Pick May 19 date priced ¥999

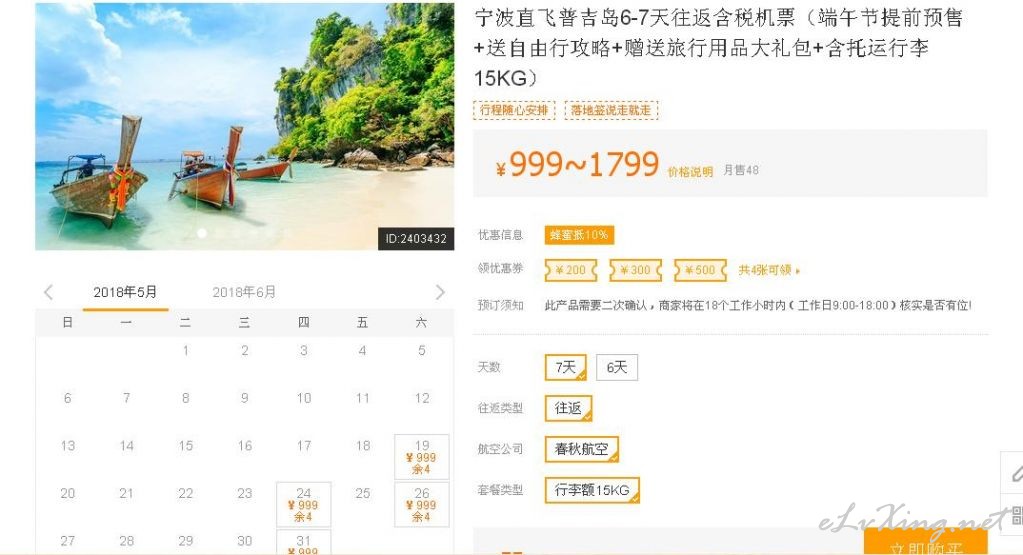click(x=421, y=457)
